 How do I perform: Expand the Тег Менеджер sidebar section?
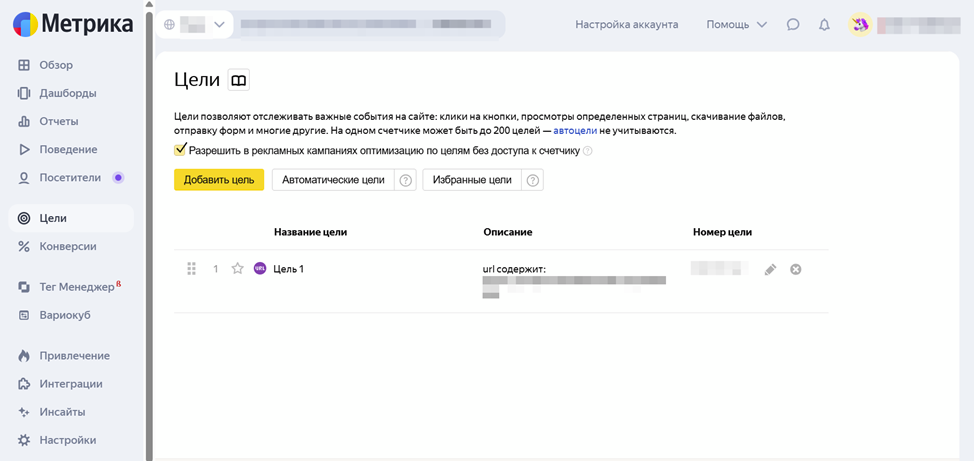point(76,287)
